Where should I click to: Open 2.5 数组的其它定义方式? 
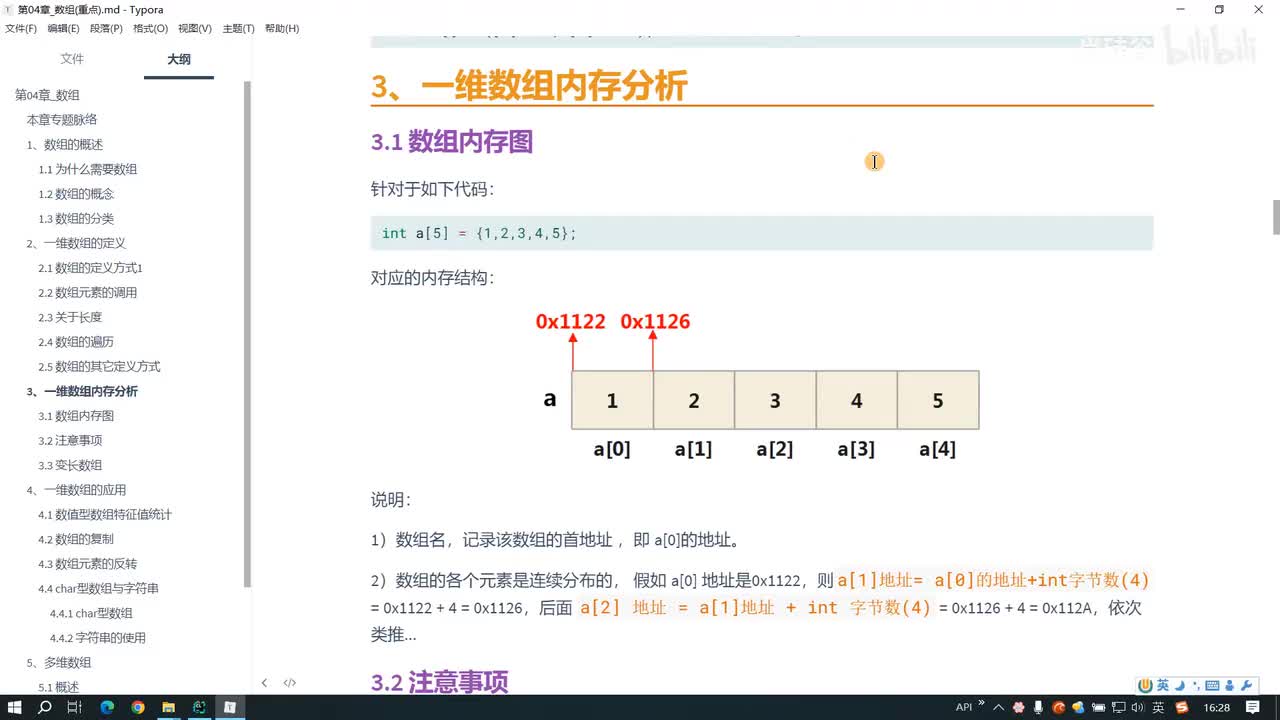coord(99,367)
